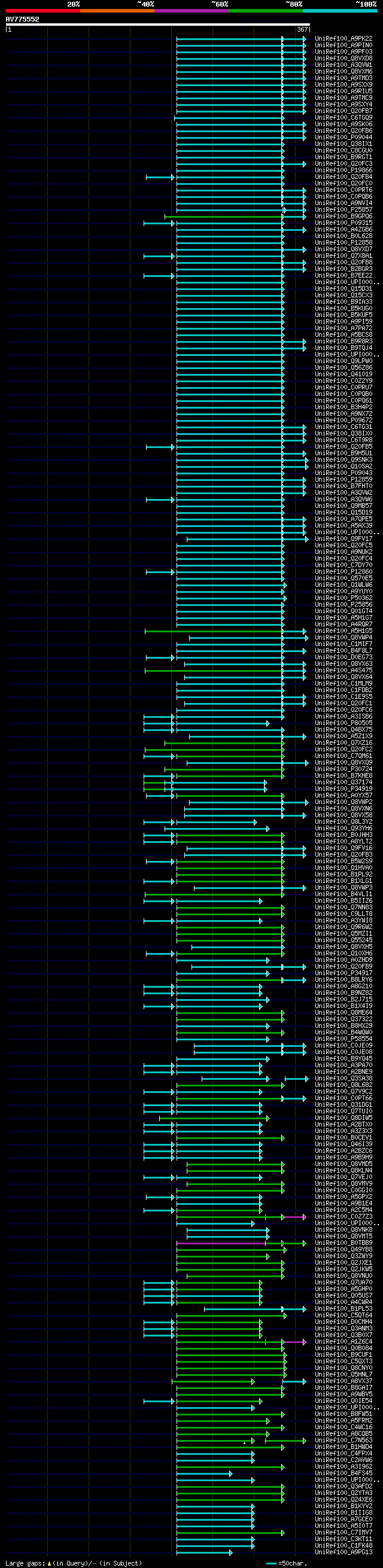
Task: Select the UniRef100_B5W2S9 label
Action: [344, 861]
